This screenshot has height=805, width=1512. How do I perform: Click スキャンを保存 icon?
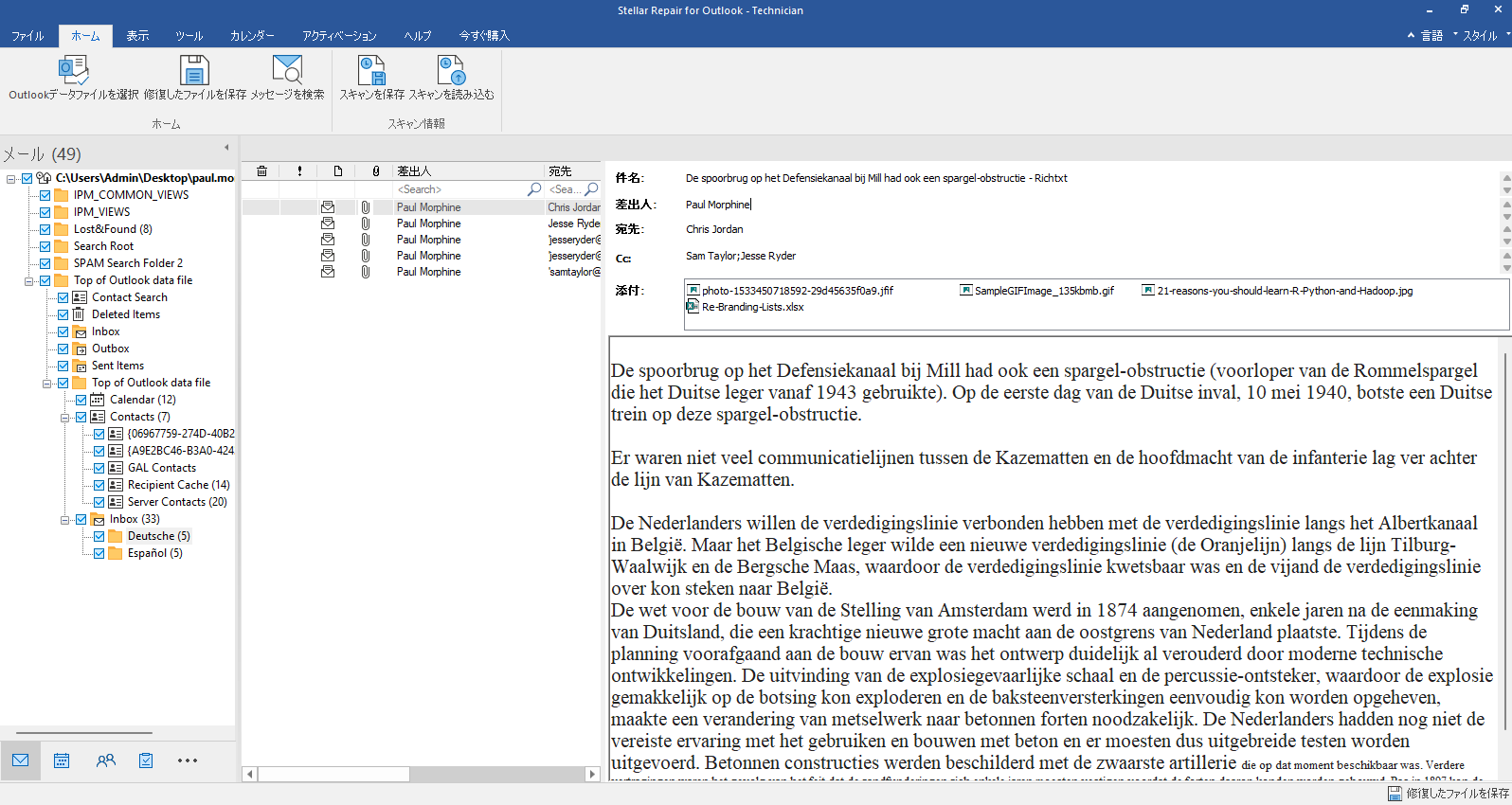click(371, 69)
